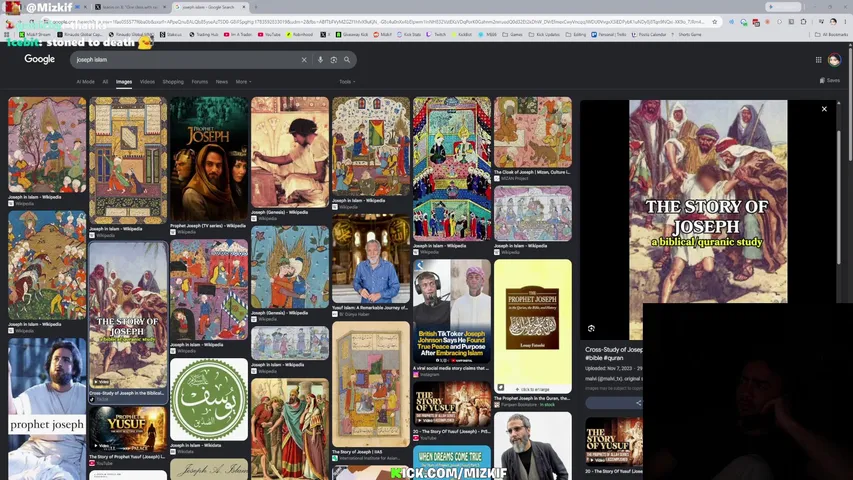Screen dimensions: 853x480
Task: Switch to the News tab
Action: [x=221, y=82]
